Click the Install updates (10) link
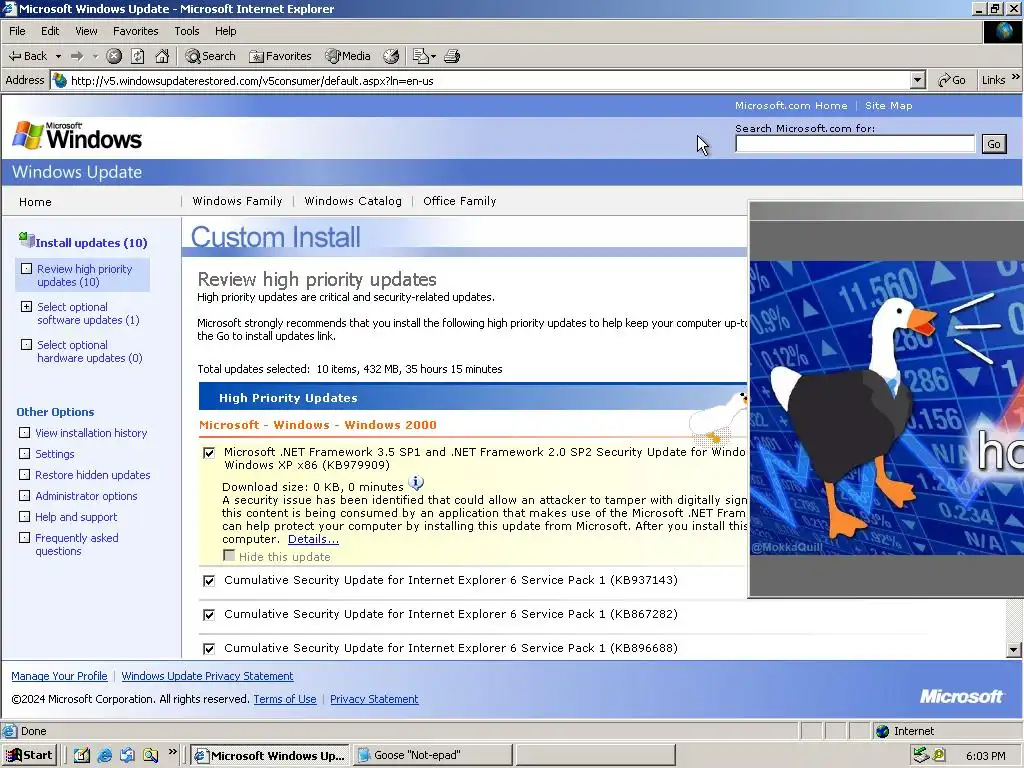 tap(91, 242)
